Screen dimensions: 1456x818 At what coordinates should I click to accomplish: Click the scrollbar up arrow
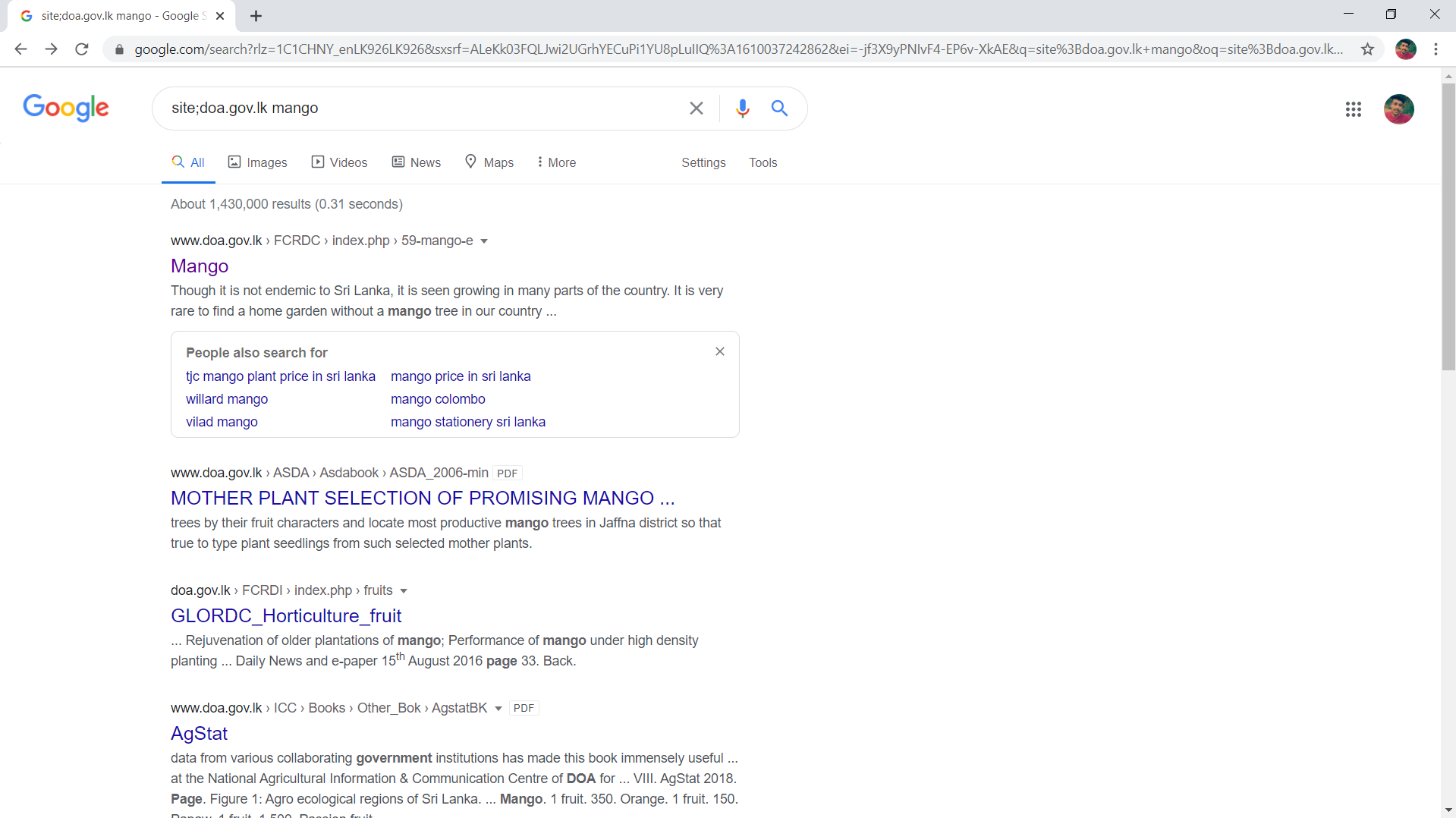pyautogui.click(x=1448, y=76)
